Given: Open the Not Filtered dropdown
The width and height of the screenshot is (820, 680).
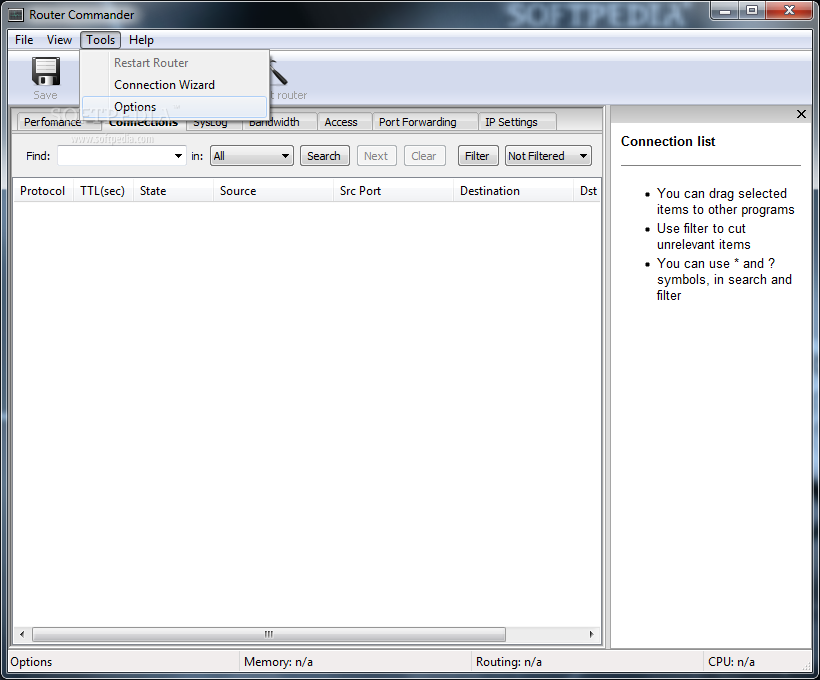Looking at the screenshot, I should pos(548,156).
